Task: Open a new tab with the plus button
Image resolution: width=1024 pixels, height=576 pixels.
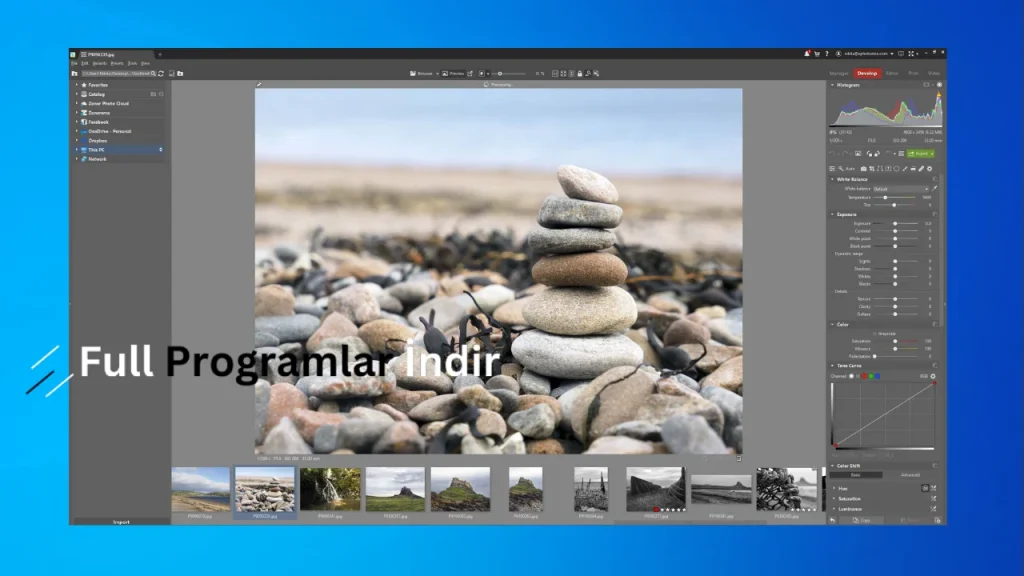Action: point(160,54)
